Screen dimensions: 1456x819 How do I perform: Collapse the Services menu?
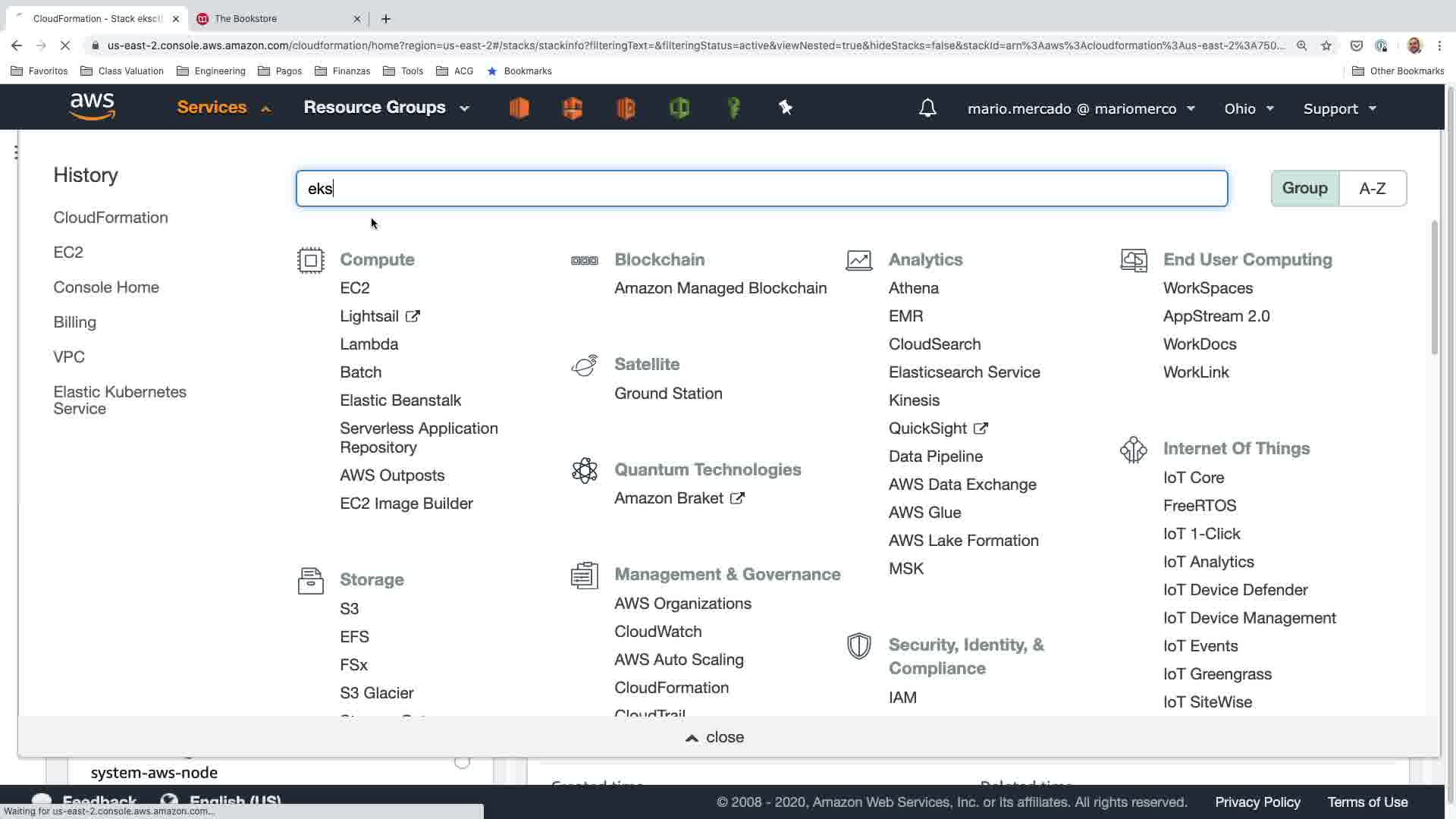(x=223, y=108)
